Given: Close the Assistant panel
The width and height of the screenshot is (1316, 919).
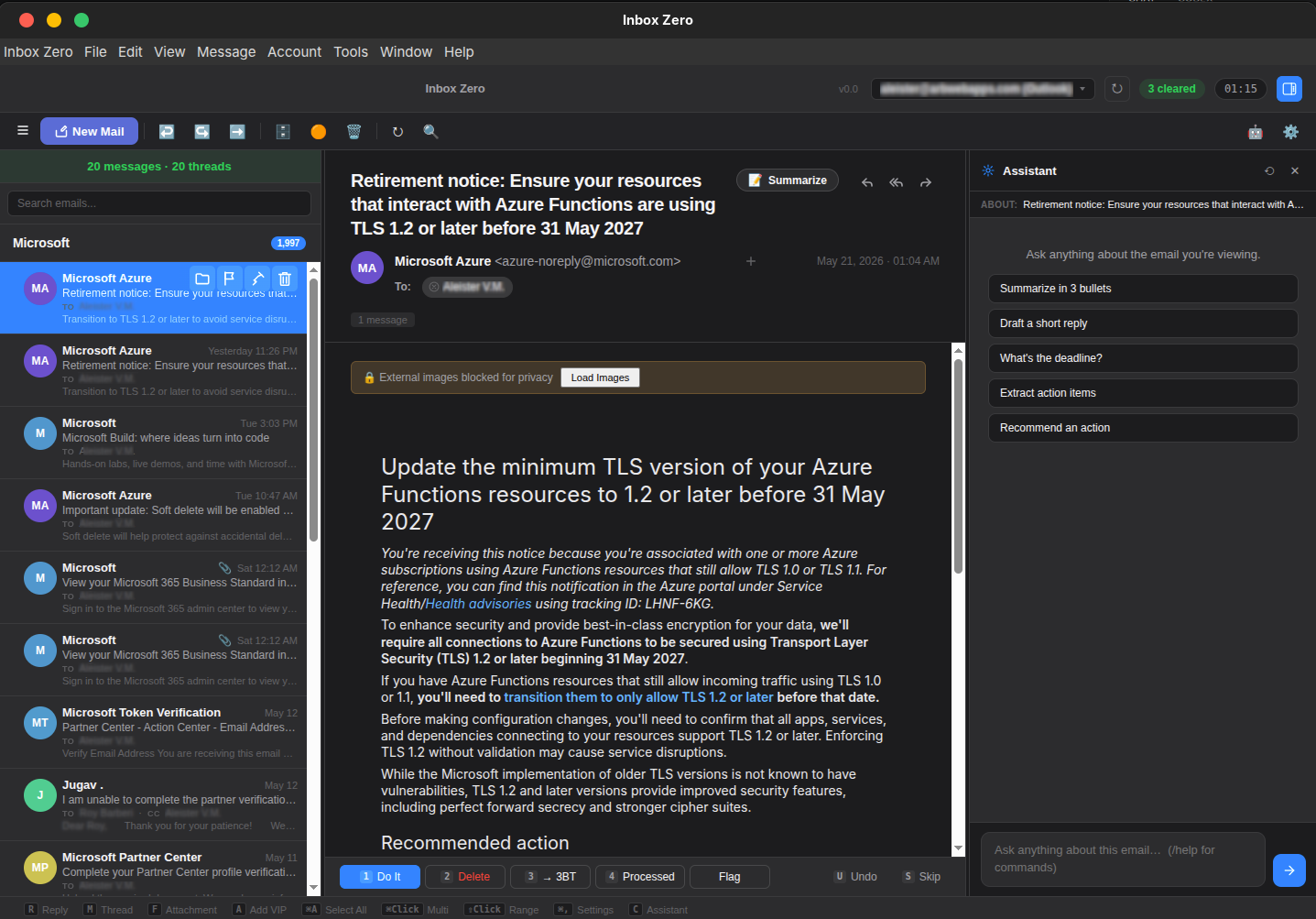Looking at the screenshot, I should coord(1295,171).
